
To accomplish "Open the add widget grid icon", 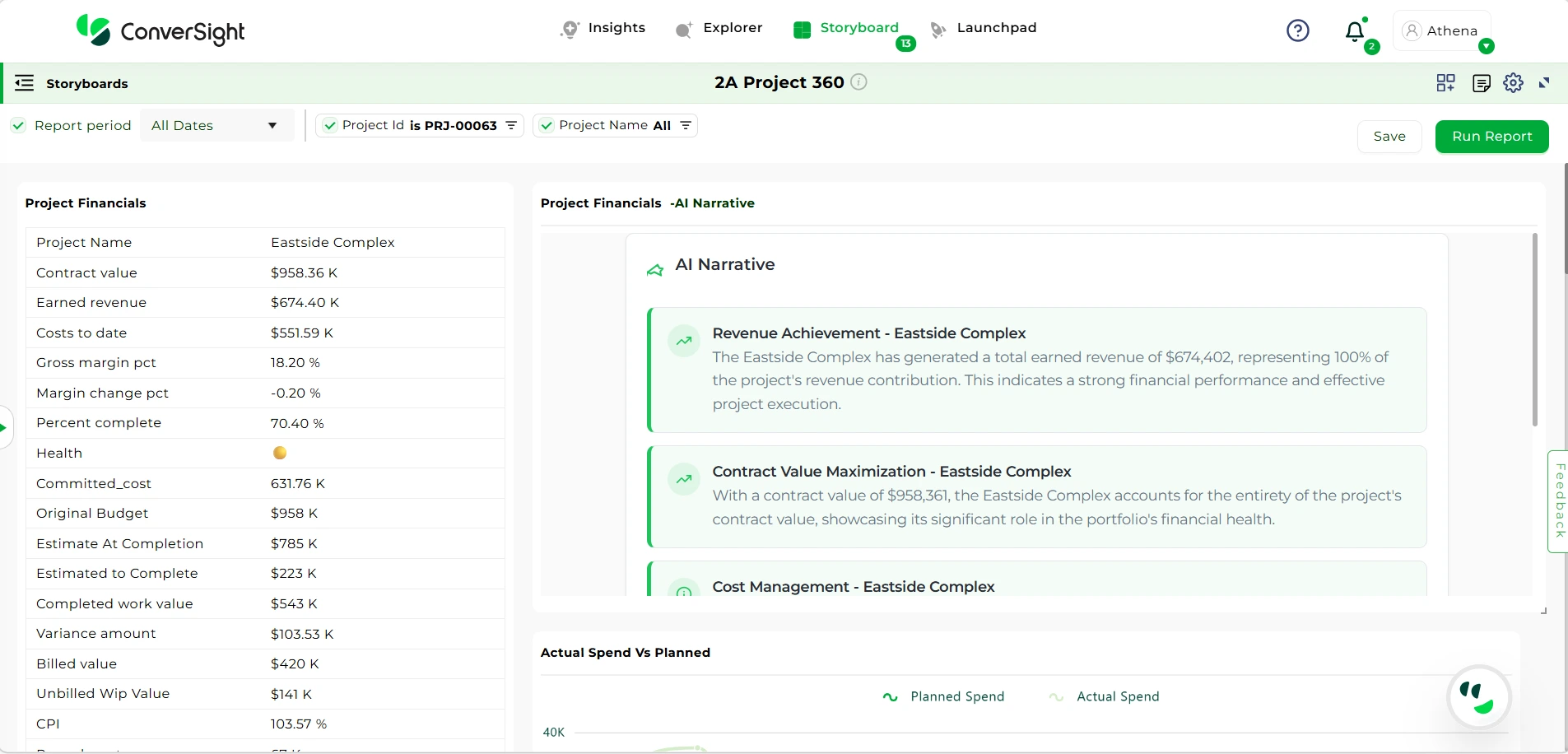I will [x=1446, y=82].
